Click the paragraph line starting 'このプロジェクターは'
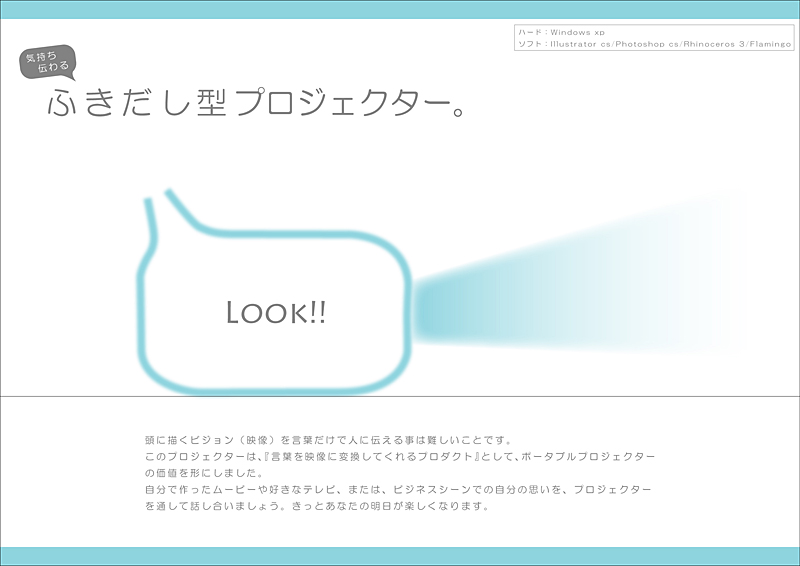Screen dimensions: 800x566 click(x=400, y=456)
